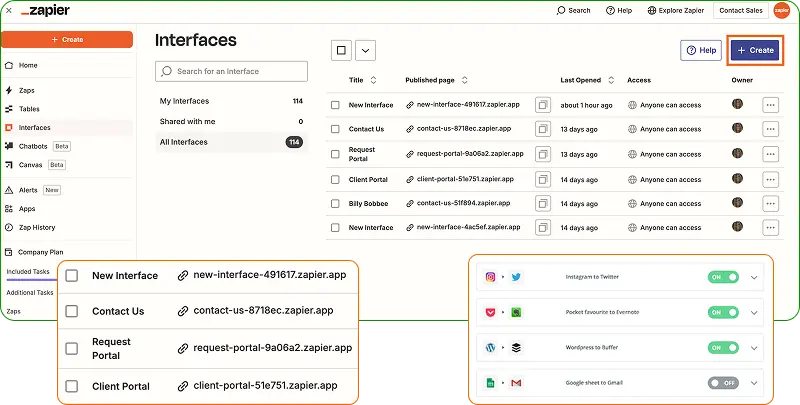The image size is (800, 405).
Task: Click the Gmail icon in the zap list
Action: point(516,383)
